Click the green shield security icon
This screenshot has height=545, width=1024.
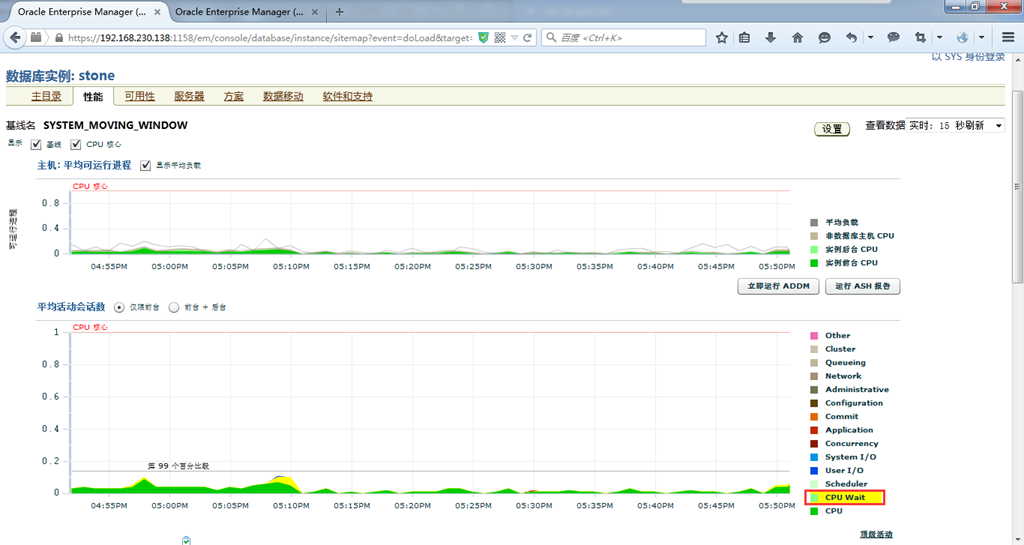click(x=483, y=37)
